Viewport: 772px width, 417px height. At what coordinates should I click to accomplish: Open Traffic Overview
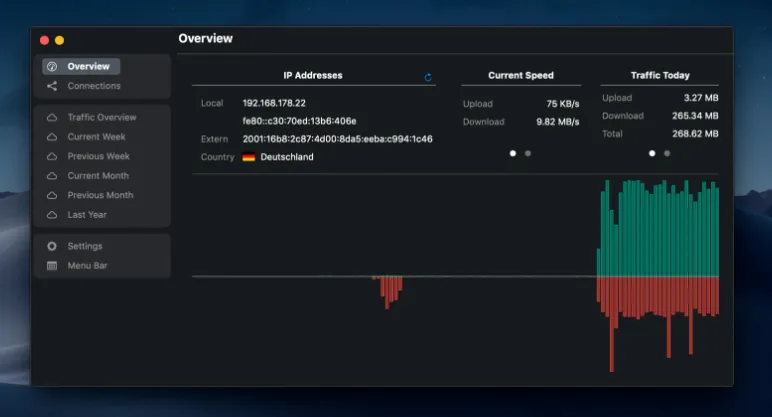(102, 117)
